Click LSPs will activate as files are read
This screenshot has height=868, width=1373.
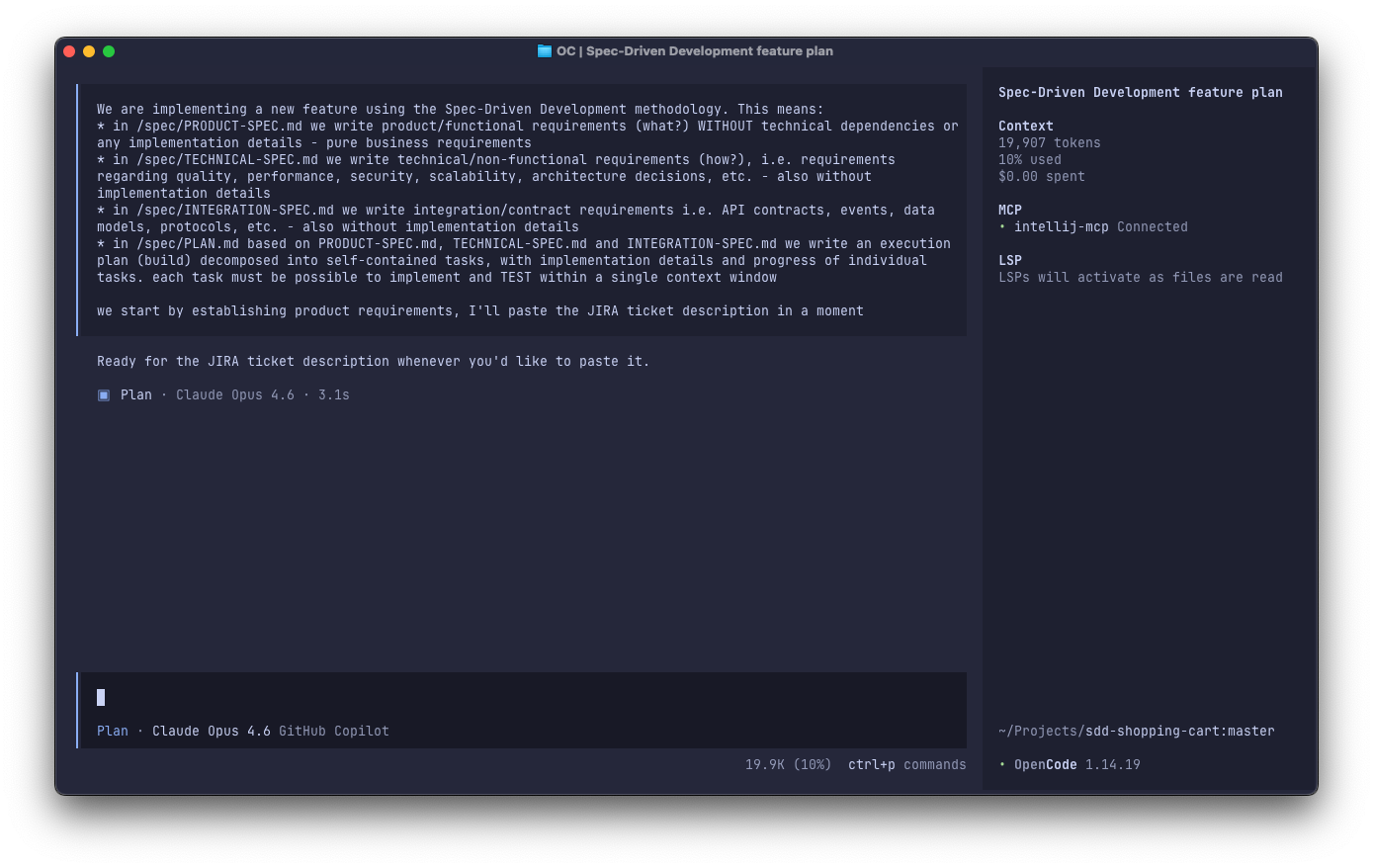[x=1141, y=278]
